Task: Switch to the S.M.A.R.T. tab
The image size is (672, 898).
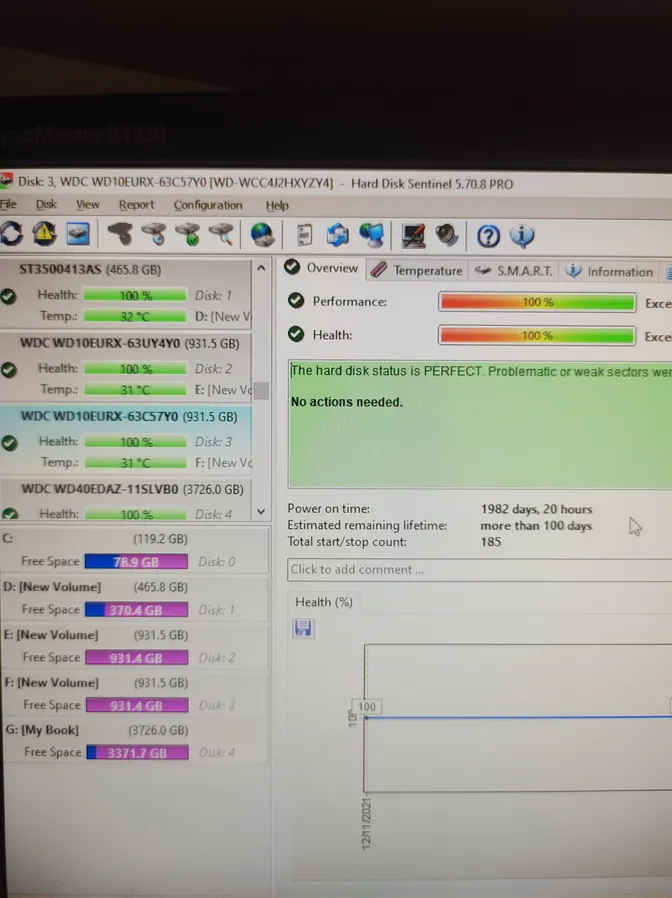Action: (x=514, y=271)
